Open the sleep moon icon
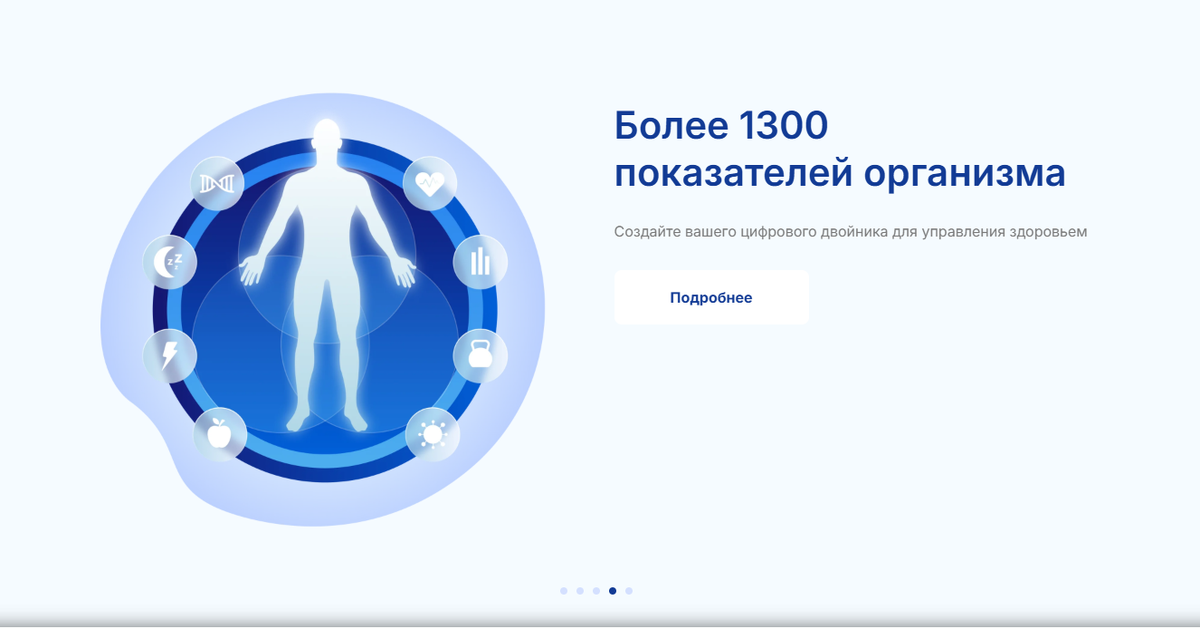The height and width of the screenshot is (629, 1200). pos(169,263)
